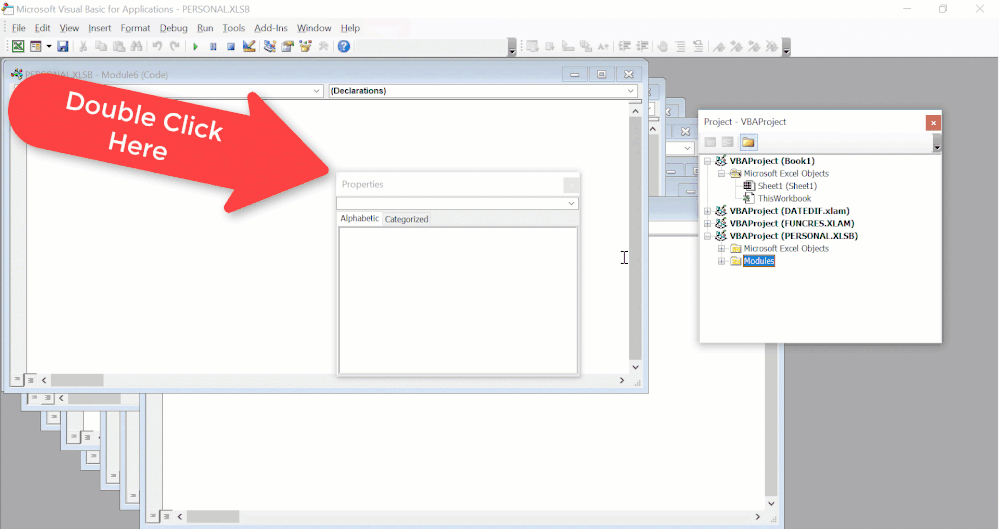
Task: Click the background code window's bottom scrollbar thumb
Action: [213, 516]
